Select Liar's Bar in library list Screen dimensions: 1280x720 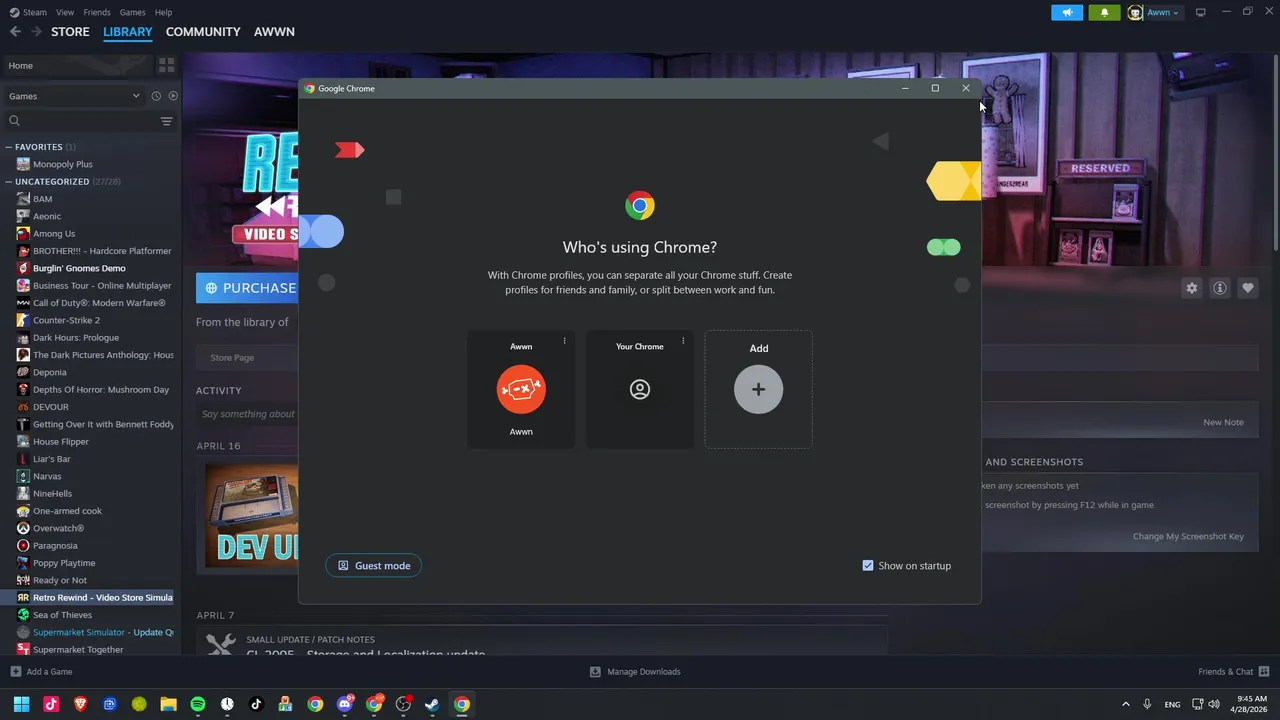[x=51, y=459]
